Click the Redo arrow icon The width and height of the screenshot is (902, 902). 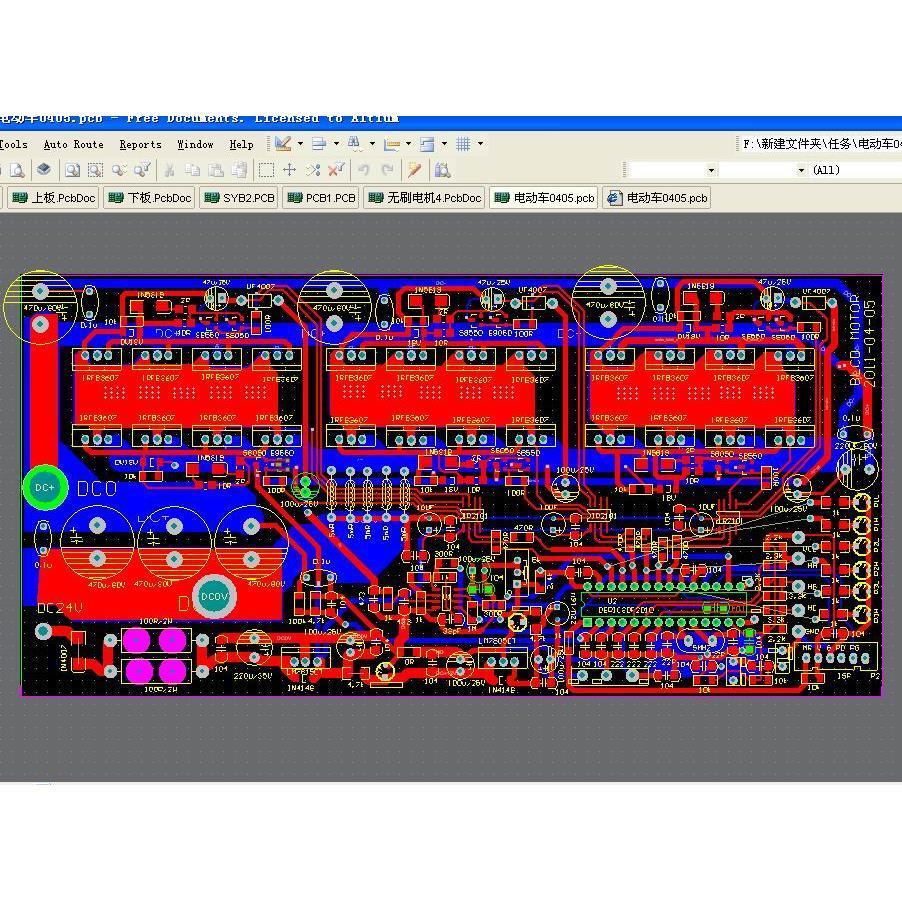pos(388,170)
